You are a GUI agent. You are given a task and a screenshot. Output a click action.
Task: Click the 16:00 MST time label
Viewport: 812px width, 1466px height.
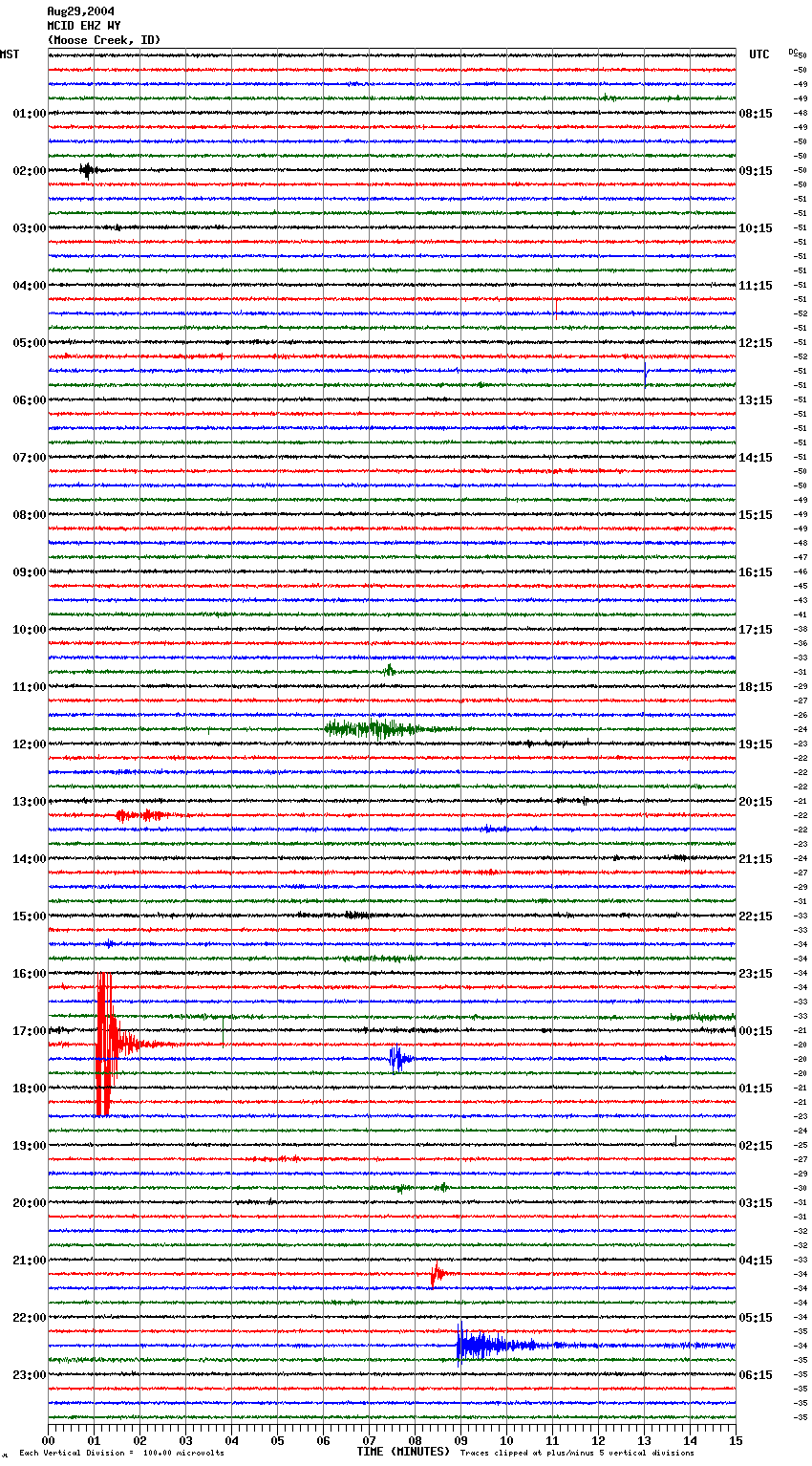coord(30,974)
